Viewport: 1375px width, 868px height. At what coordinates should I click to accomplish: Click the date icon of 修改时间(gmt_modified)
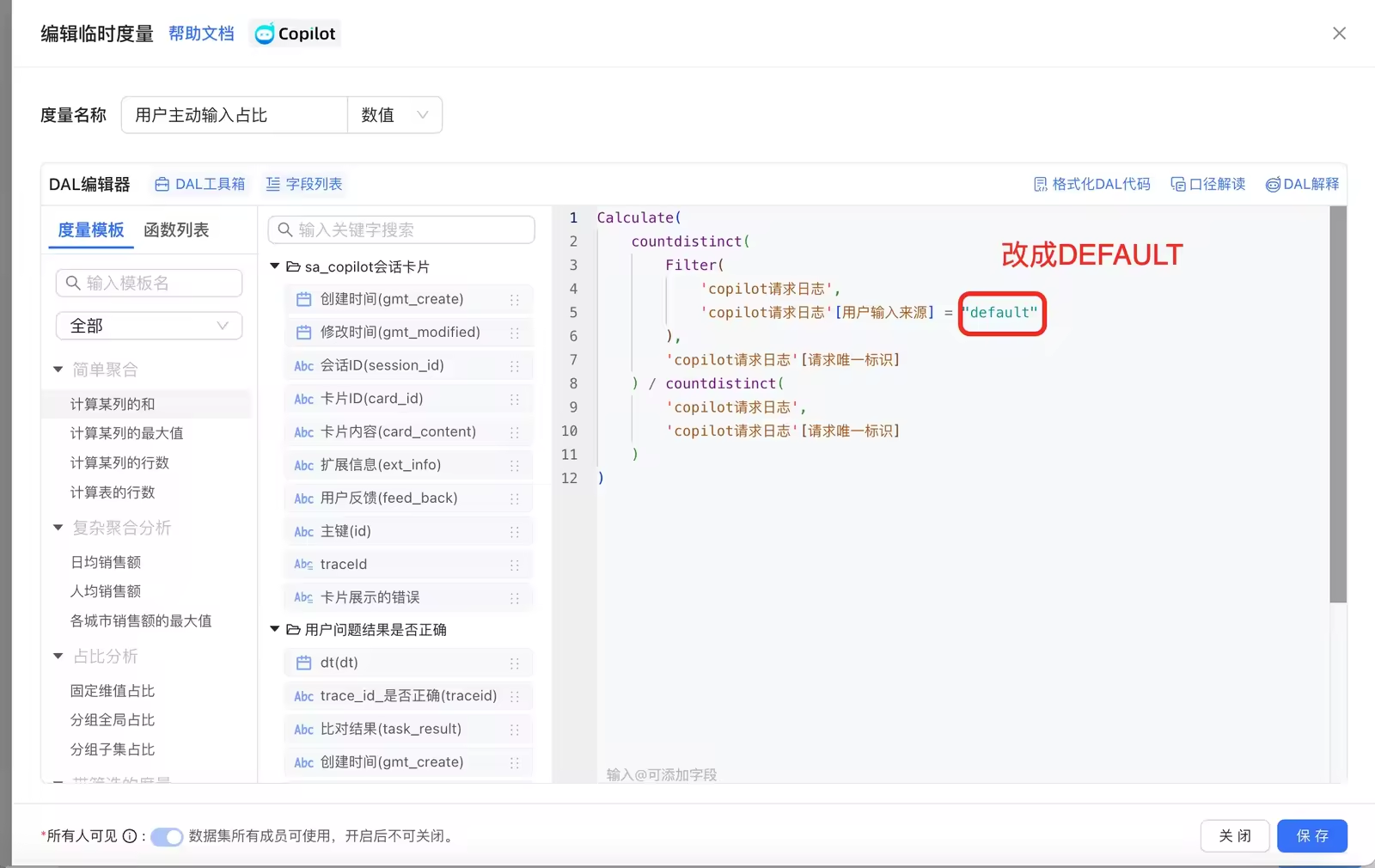303,332
